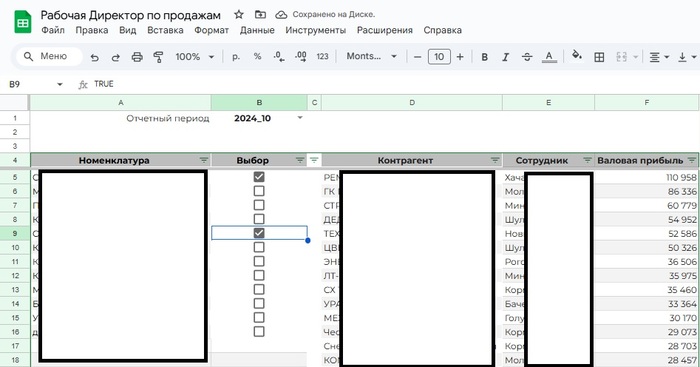Viewport: 700px width, 367px height.
Task: Select row 4 header
Action: [15, 160]
